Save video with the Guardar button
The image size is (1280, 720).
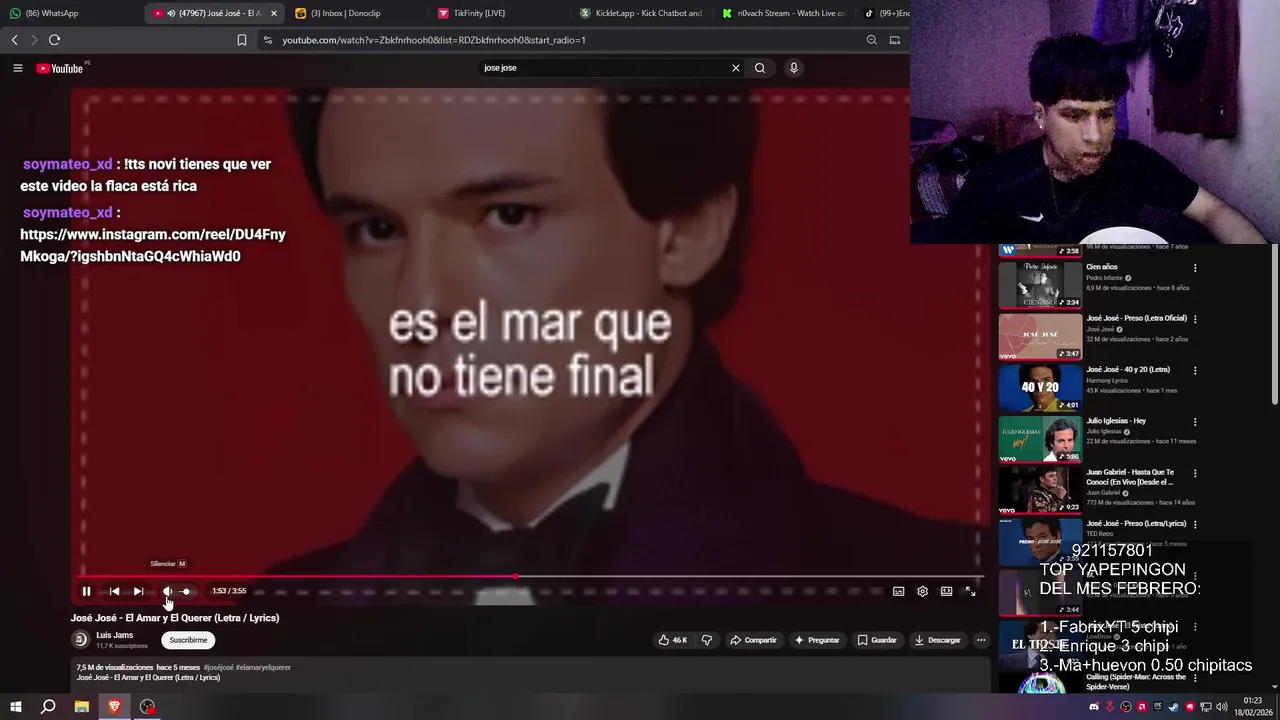point(877,640)
